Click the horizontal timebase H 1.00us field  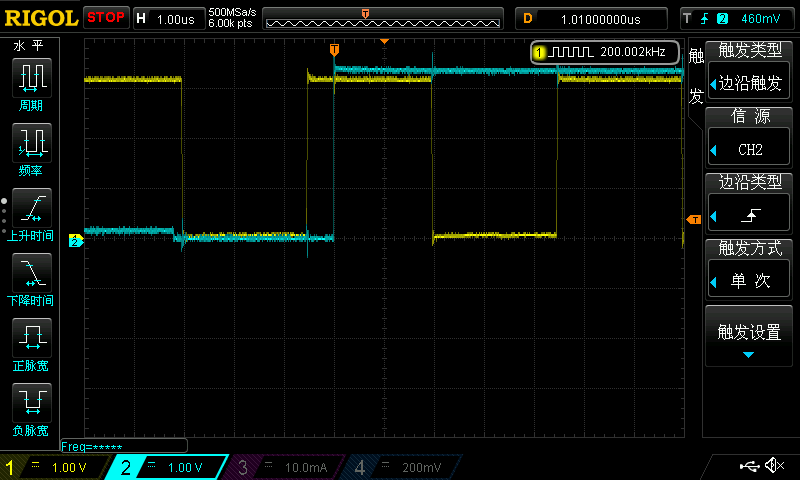[169, 19]
